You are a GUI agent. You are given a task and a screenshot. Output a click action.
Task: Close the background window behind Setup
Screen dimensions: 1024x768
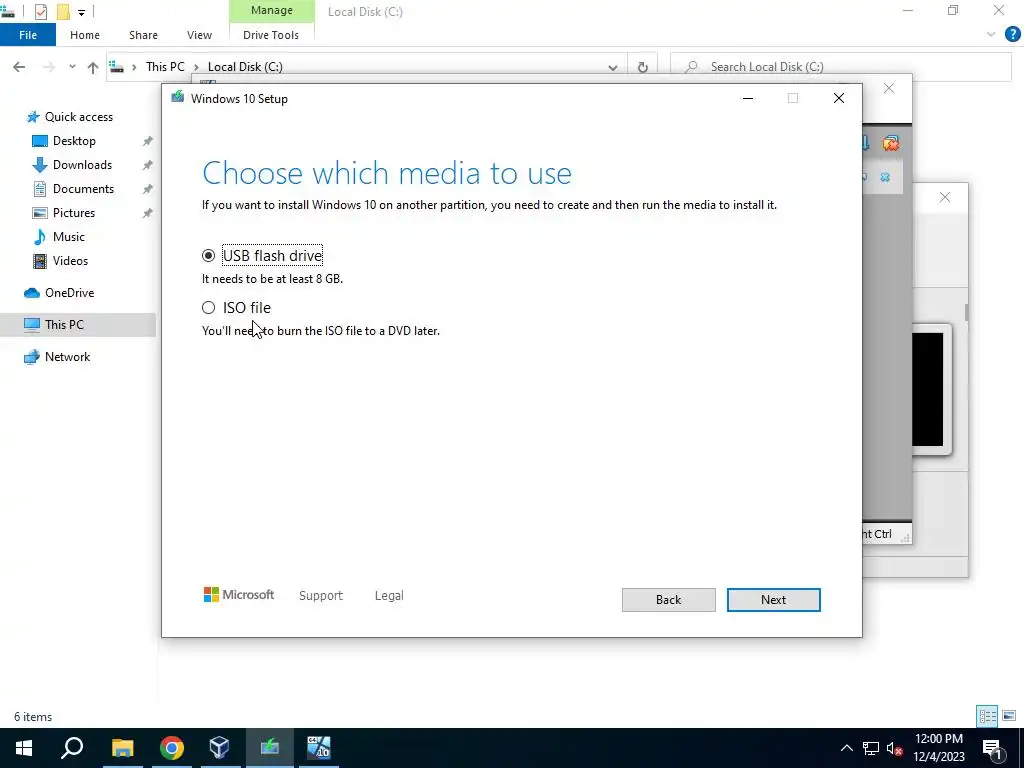(x=889, y=88)
